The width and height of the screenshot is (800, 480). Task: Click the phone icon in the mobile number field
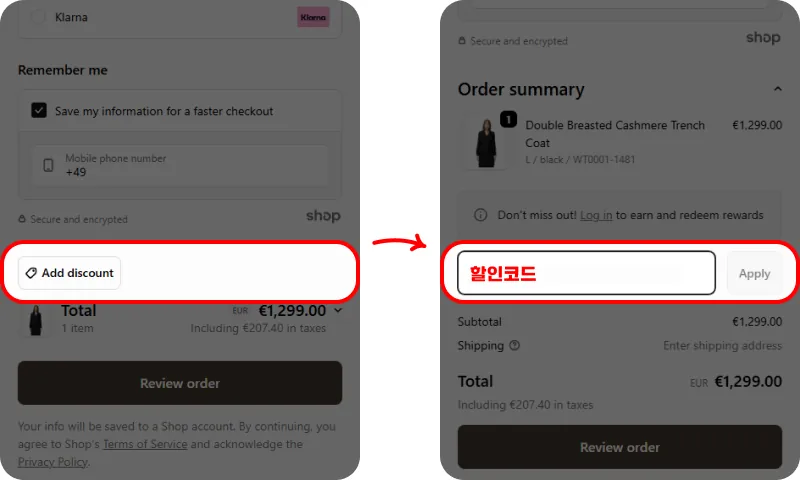click(48, 165)
